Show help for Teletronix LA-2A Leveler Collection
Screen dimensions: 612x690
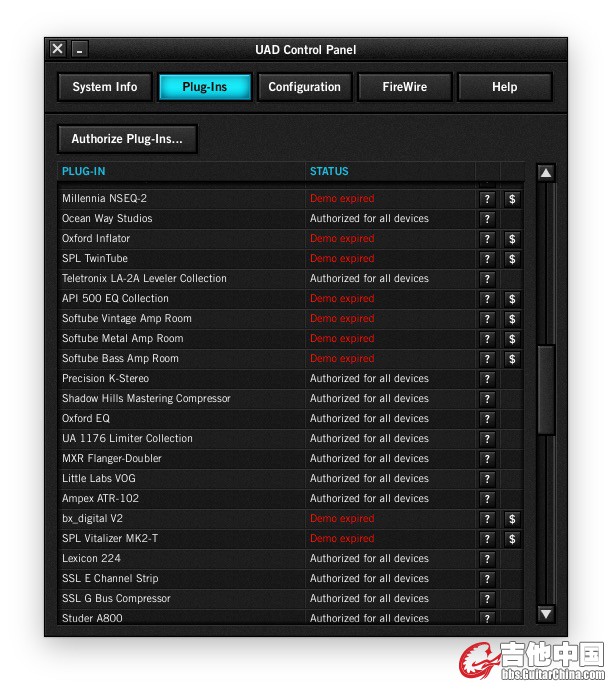click(x=487, y=279)
